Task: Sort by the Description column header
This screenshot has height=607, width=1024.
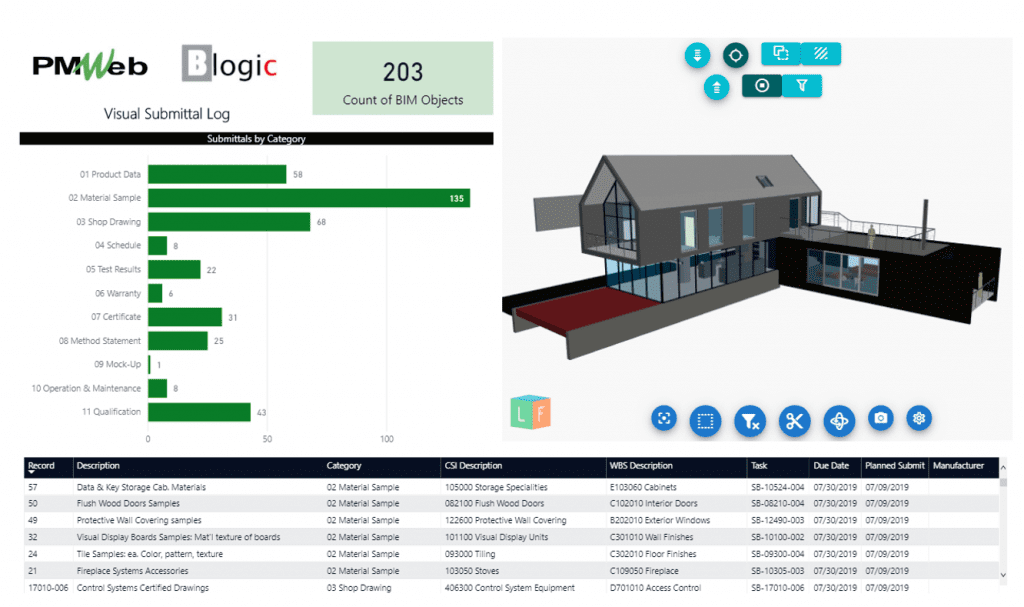Action: tap(198, 467)
